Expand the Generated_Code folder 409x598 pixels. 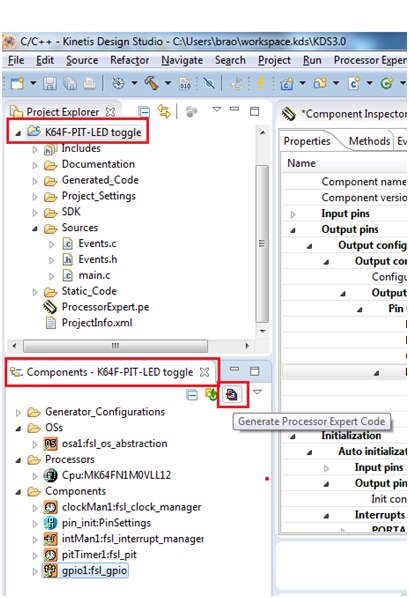coord(35,181)
